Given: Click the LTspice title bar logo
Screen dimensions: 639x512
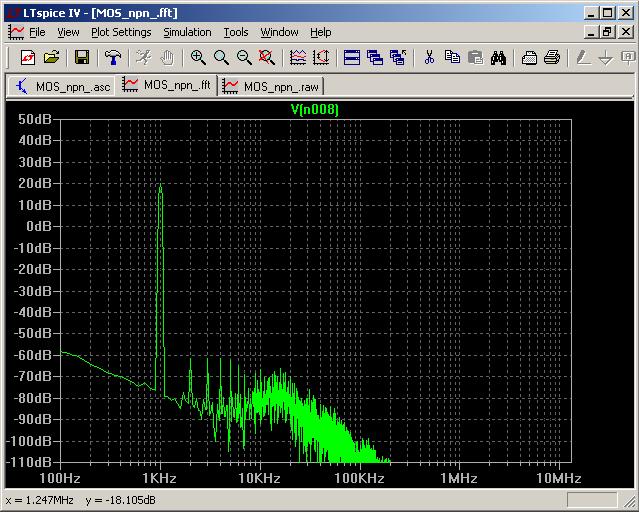Looking at the screenshot, I should pyautogui.click(x=14, y=13).
